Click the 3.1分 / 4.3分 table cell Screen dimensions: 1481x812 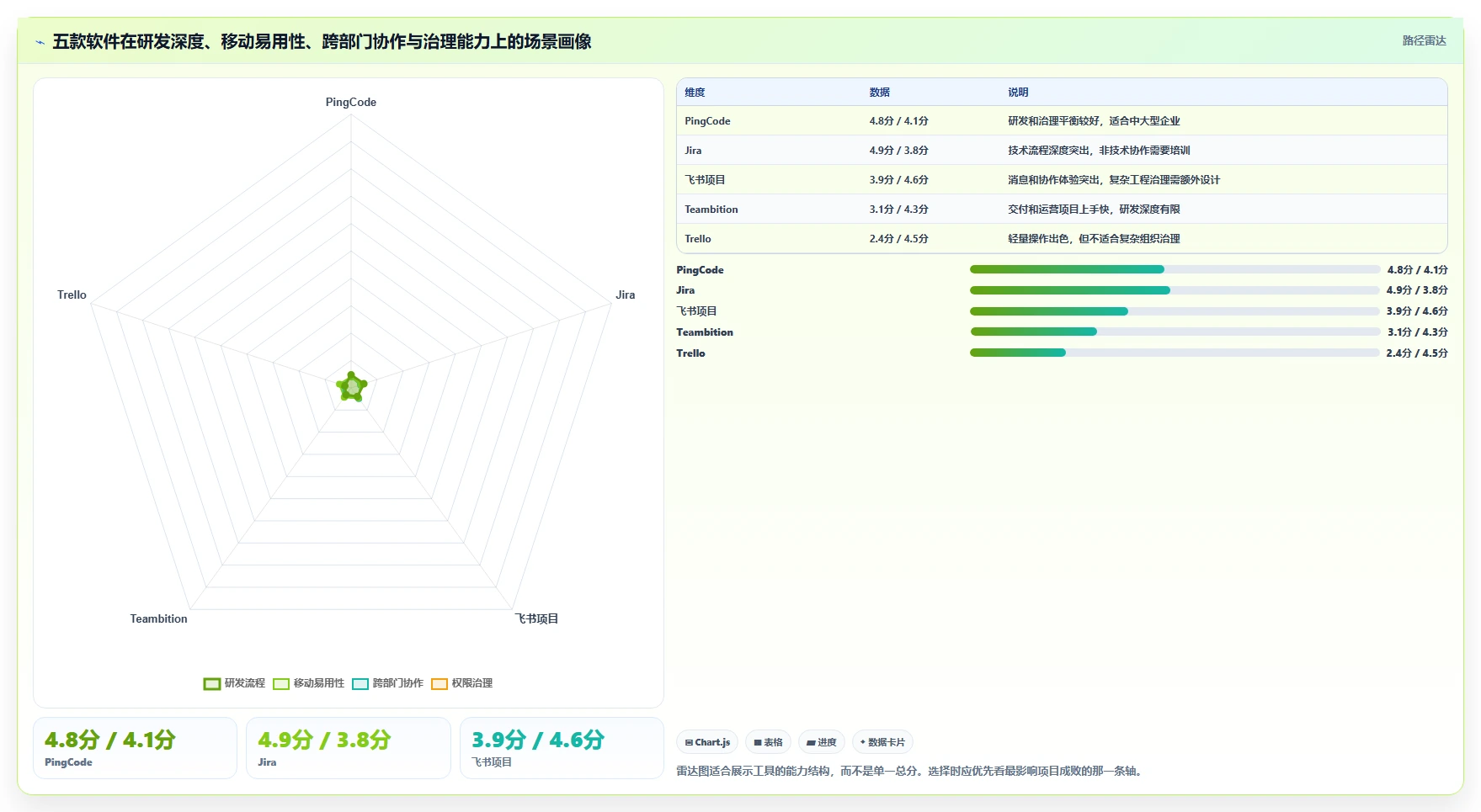coord(898,210)
